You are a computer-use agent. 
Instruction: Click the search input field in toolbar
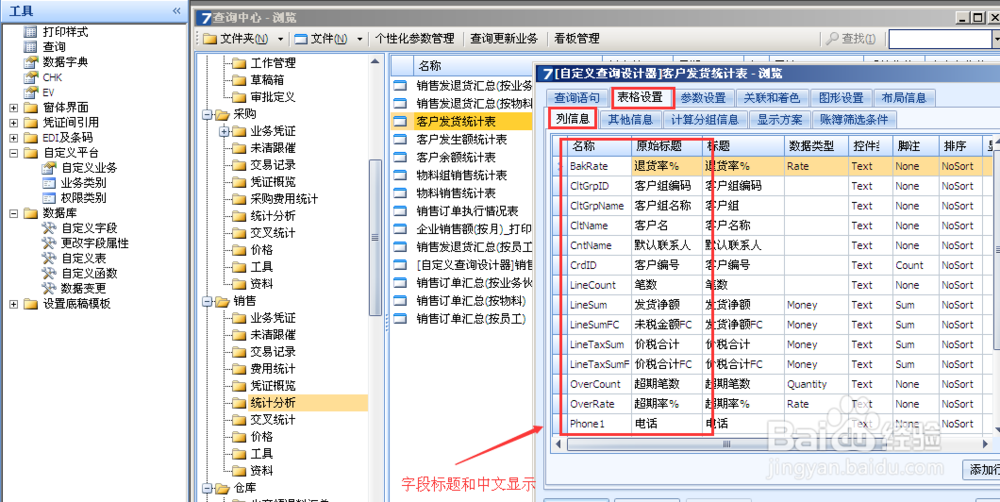tap(940, 39)
